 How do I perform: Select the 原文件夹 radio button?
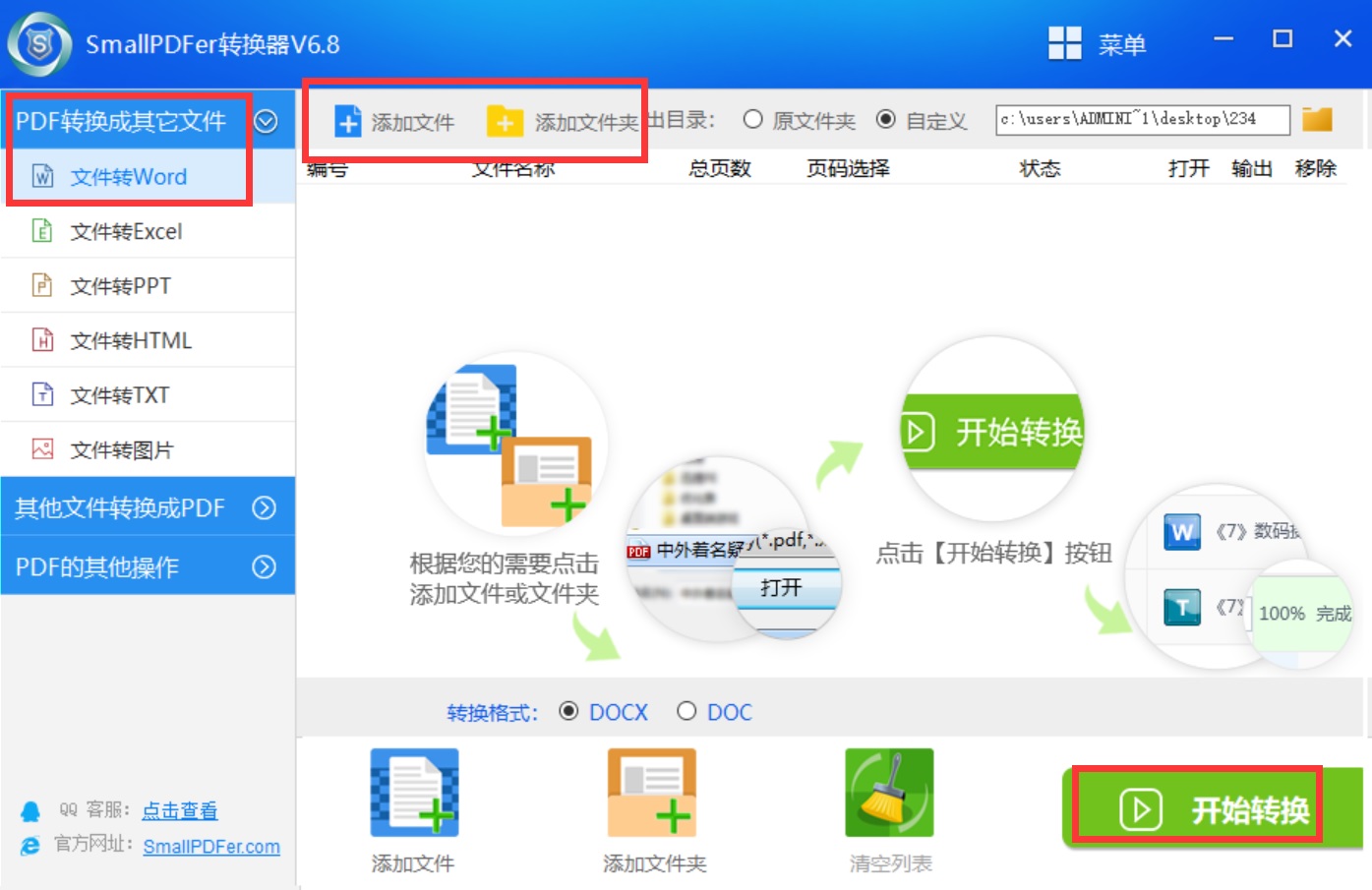point(753,119)
